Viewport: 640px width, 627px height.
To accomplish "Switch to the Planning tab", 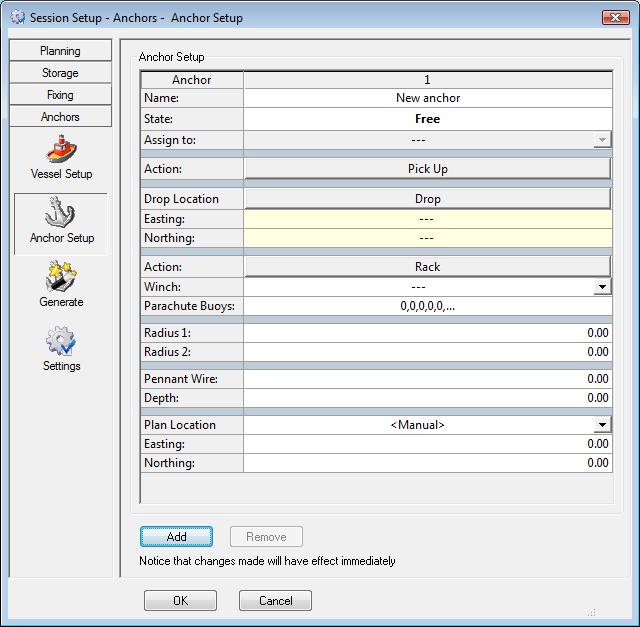I will [60, 51].
